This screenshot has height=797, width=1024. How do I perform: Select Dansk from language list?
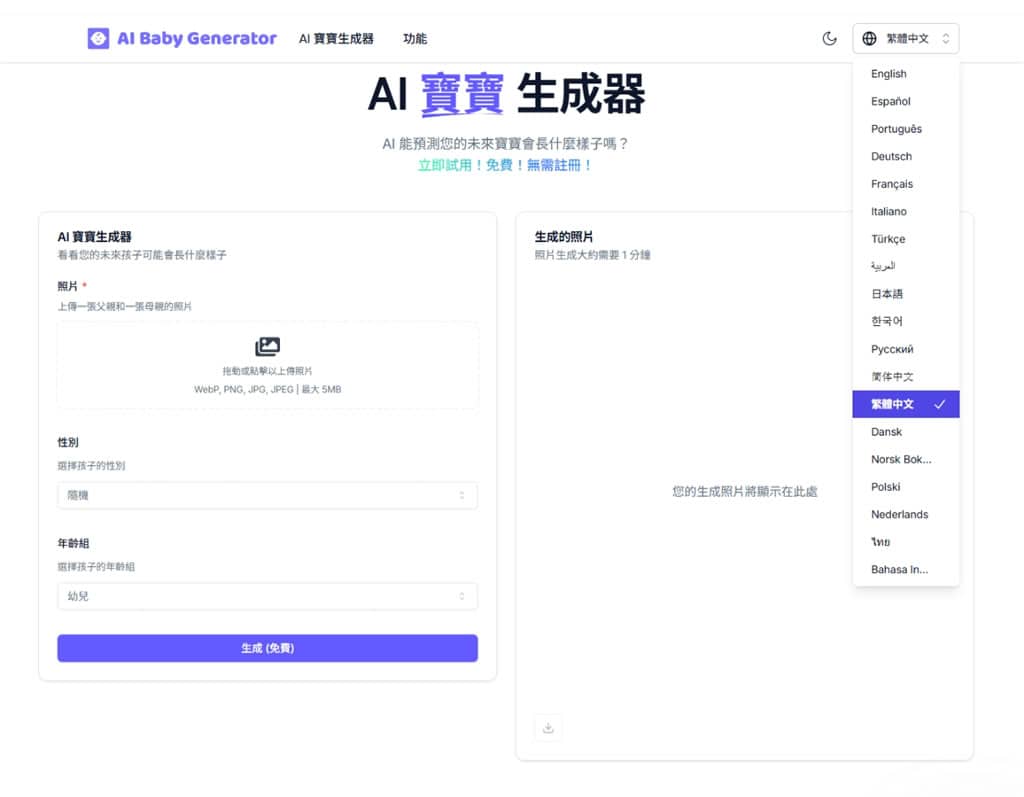906,432
